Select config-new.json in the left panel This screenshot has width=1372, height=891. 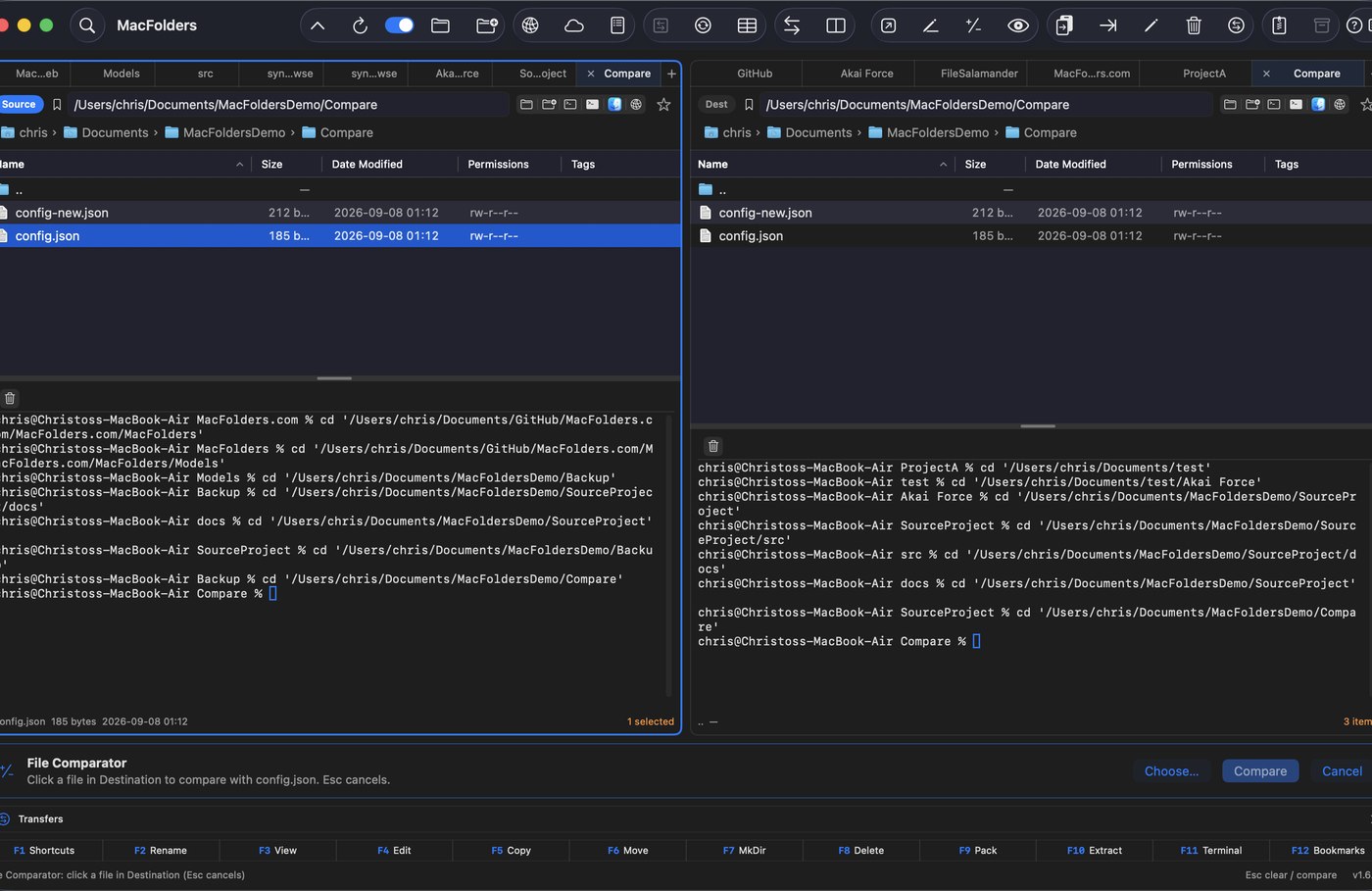point(340,213)
